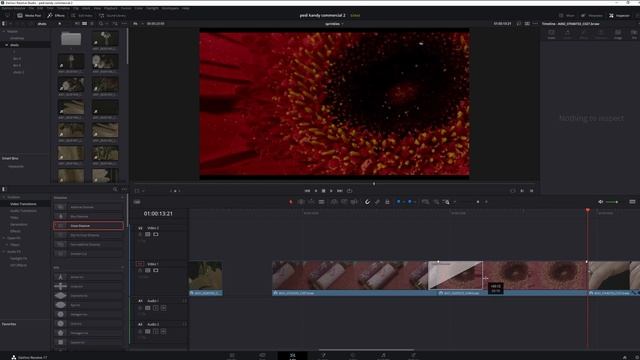Image resolution: width=640 pixels, height=360 pixels.
Task: Open the Metadata panel button
Action: [592, 16]
